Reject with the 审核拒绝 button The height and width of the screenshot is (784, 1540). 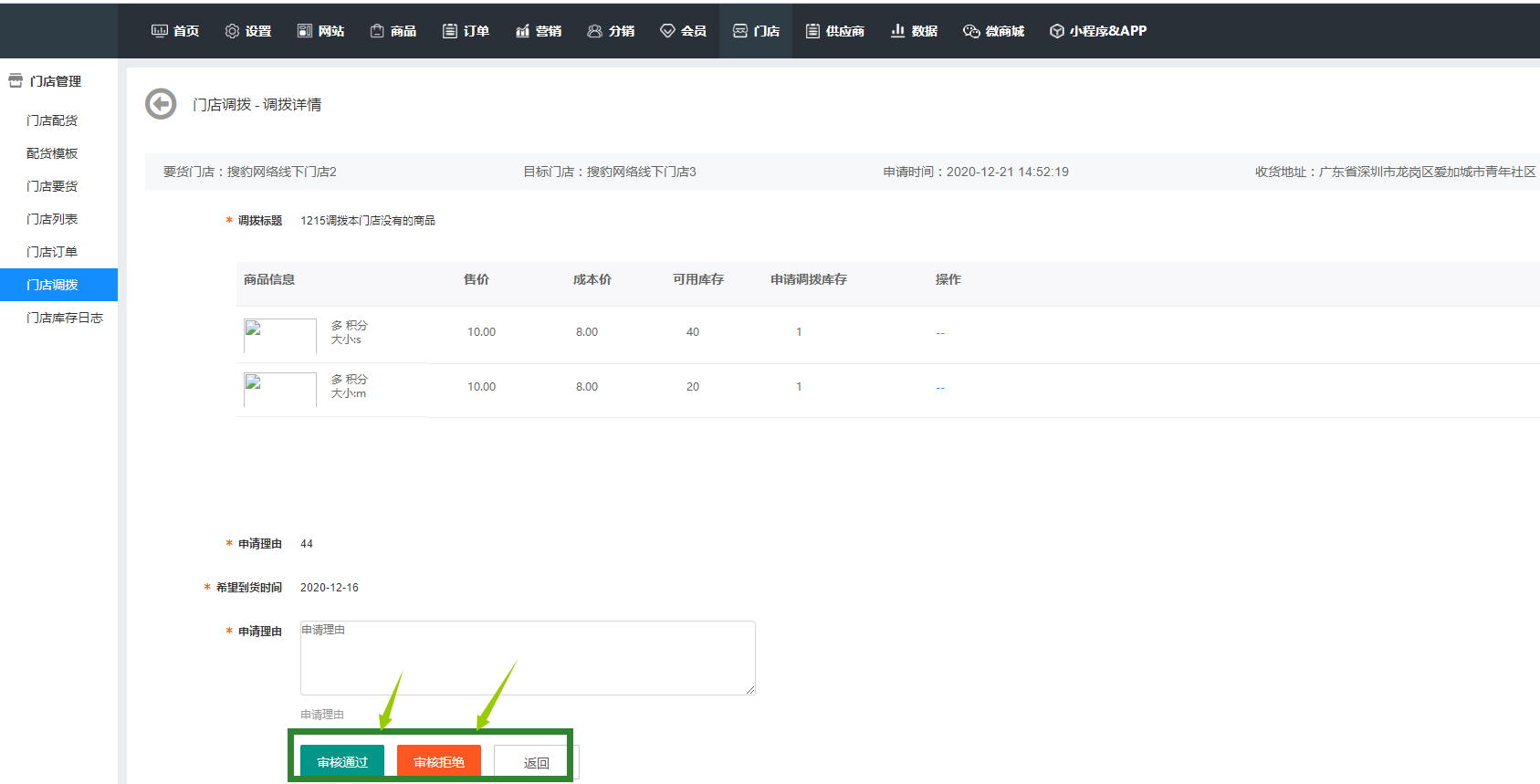tap(439, 762)
